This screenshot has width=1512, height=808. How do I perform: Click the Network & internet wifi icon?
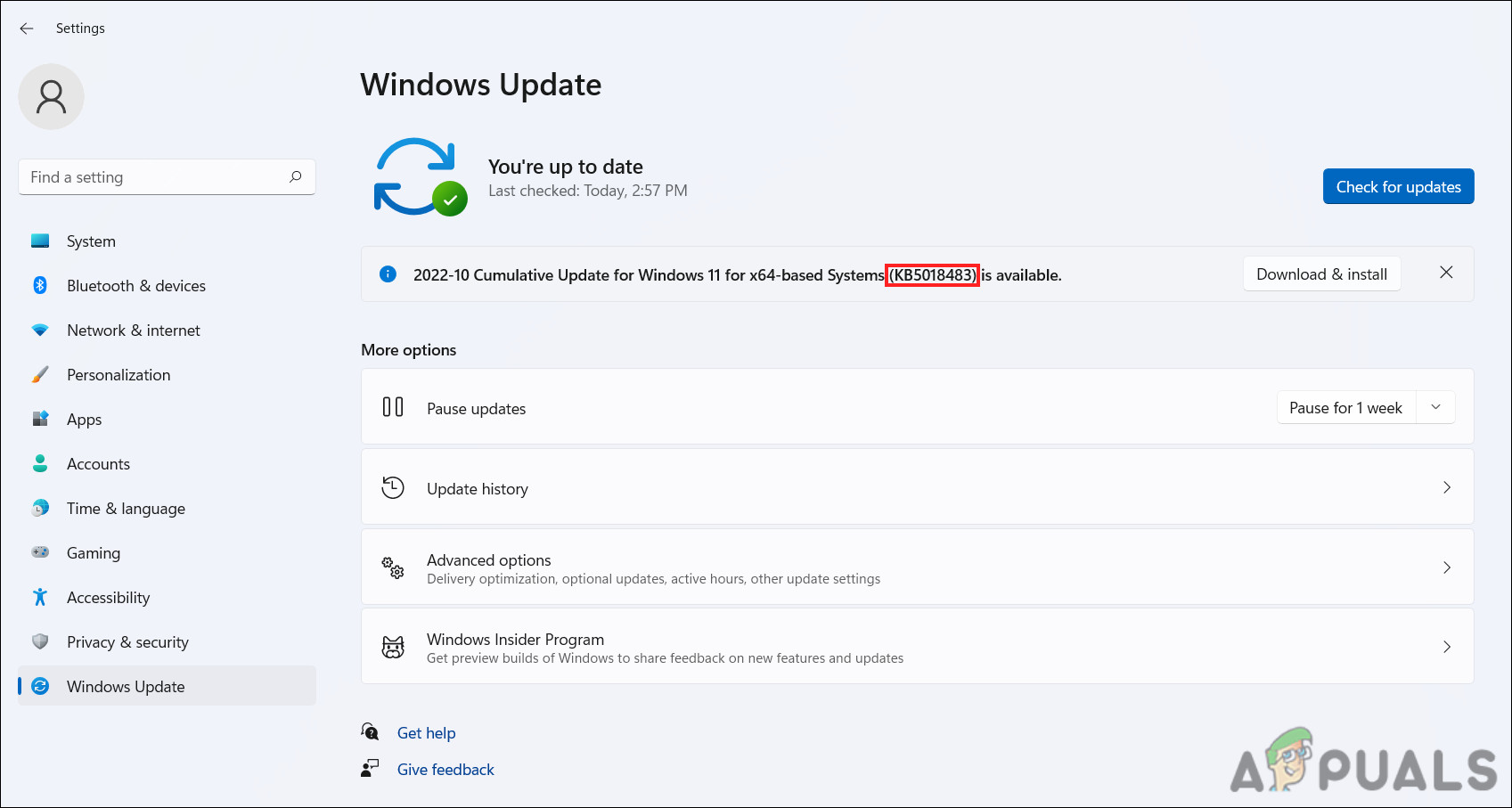coord(40,331)
